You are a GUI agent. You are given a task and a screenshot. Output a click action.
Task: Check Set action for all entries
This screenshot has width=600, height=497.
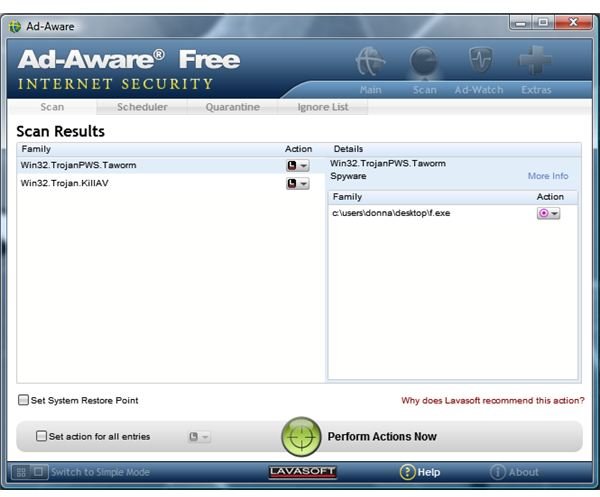41,436
